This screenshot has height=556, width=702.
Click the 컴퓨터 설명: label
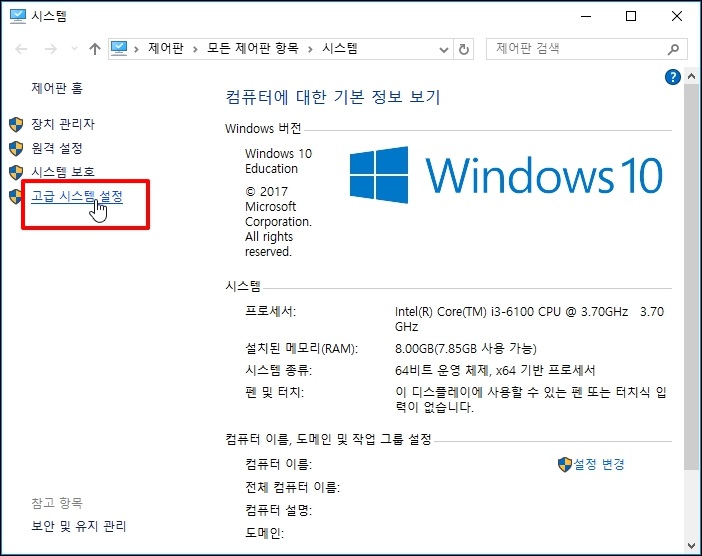click(278, 510)
